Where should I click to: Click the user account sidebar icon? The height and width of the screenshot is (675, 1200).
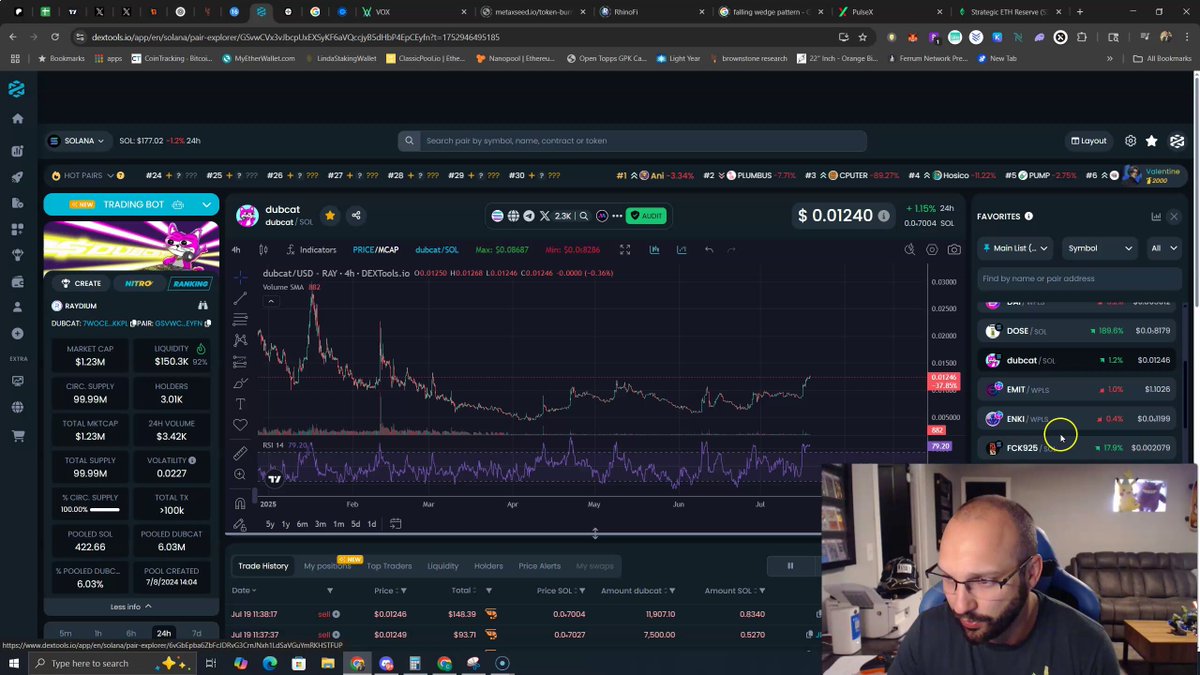pos(17,307)
